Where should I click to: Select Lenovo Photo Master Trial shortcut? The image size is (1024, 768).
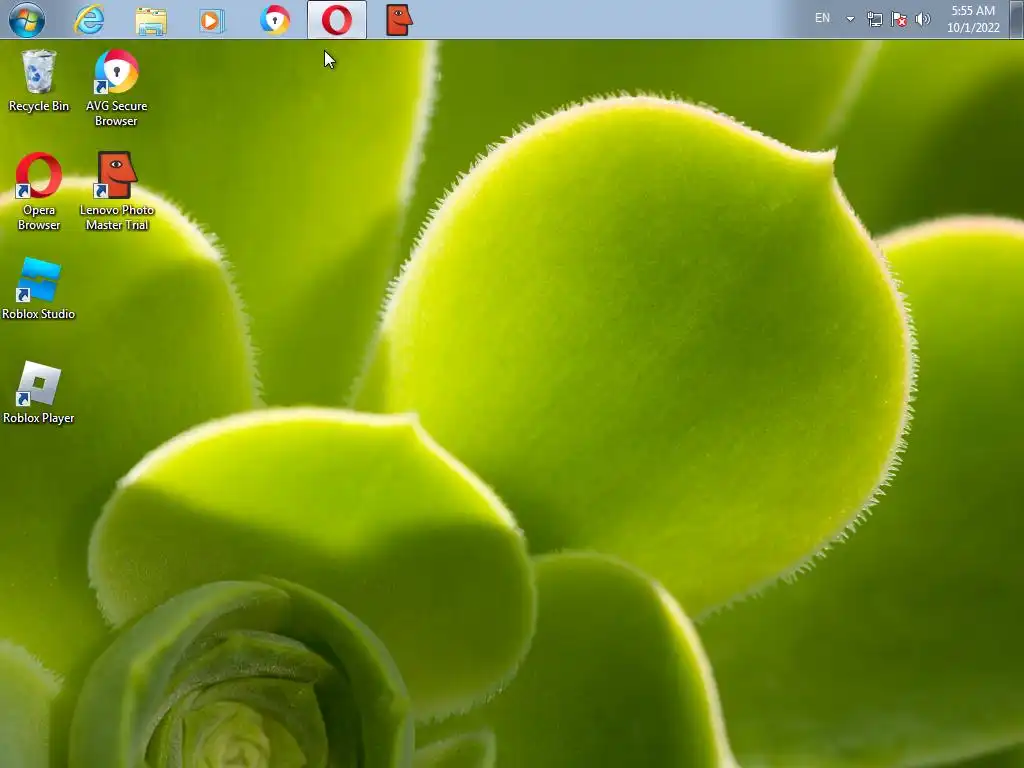[x=116, y=191]
